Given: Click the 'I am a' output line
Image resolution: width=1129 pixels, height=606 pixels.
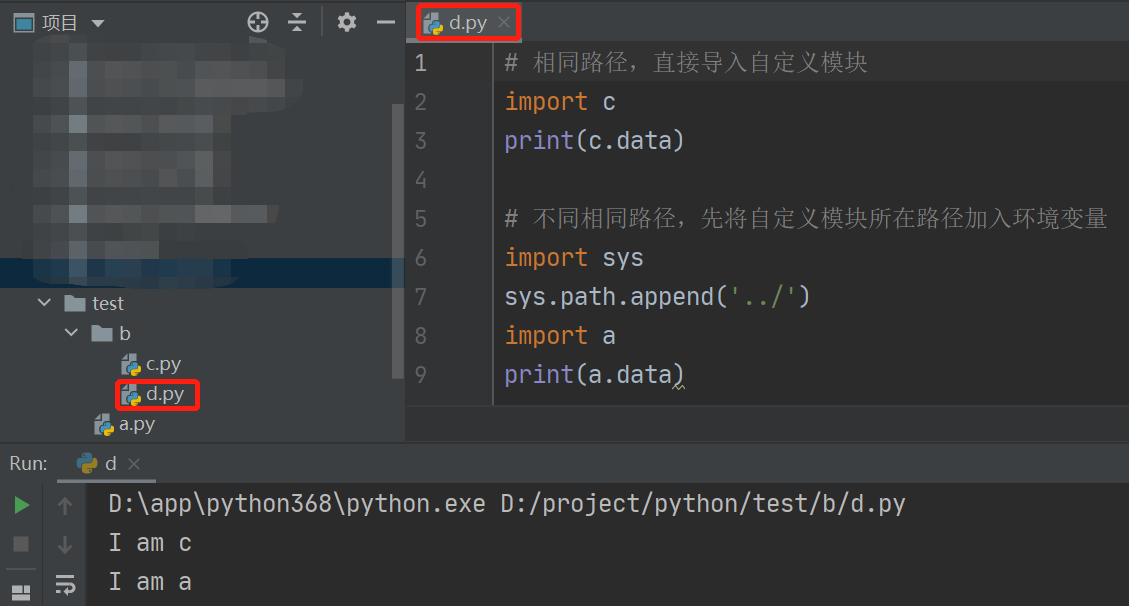Looking at the screenshot, I should [150, 582].
